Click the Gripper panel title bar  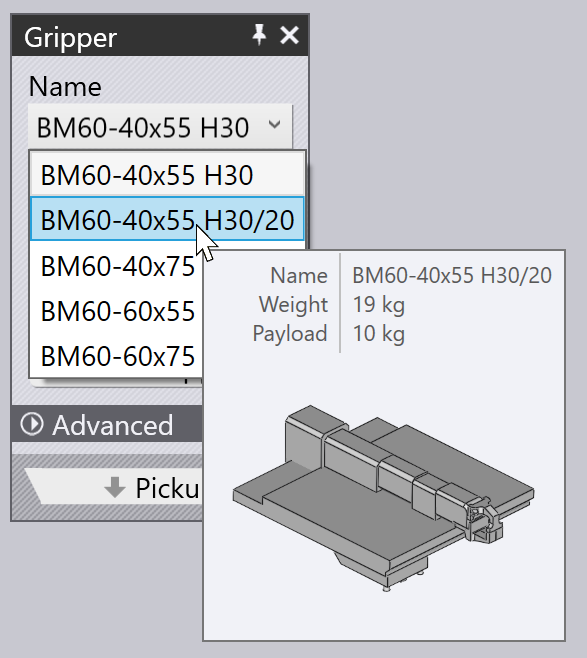tap(160, 35)
